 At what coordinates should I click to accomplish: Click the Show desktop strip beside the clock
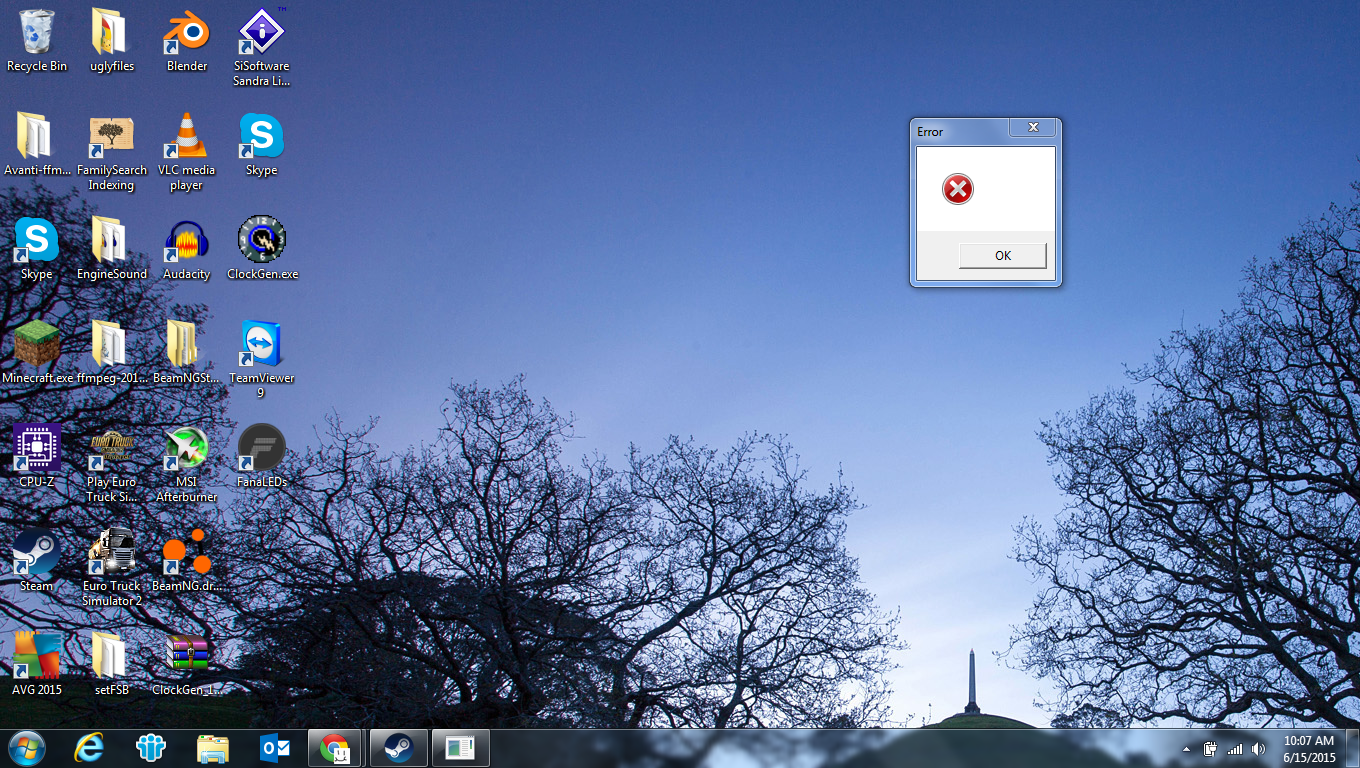(x=1352, y=748)
